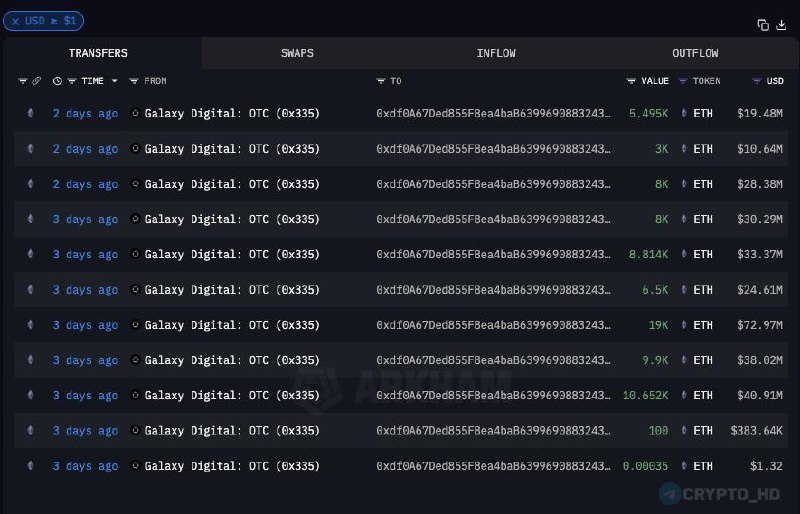Open recipient address in $19.48M row
Screen dimensions: 800x514
coord(493,113)
